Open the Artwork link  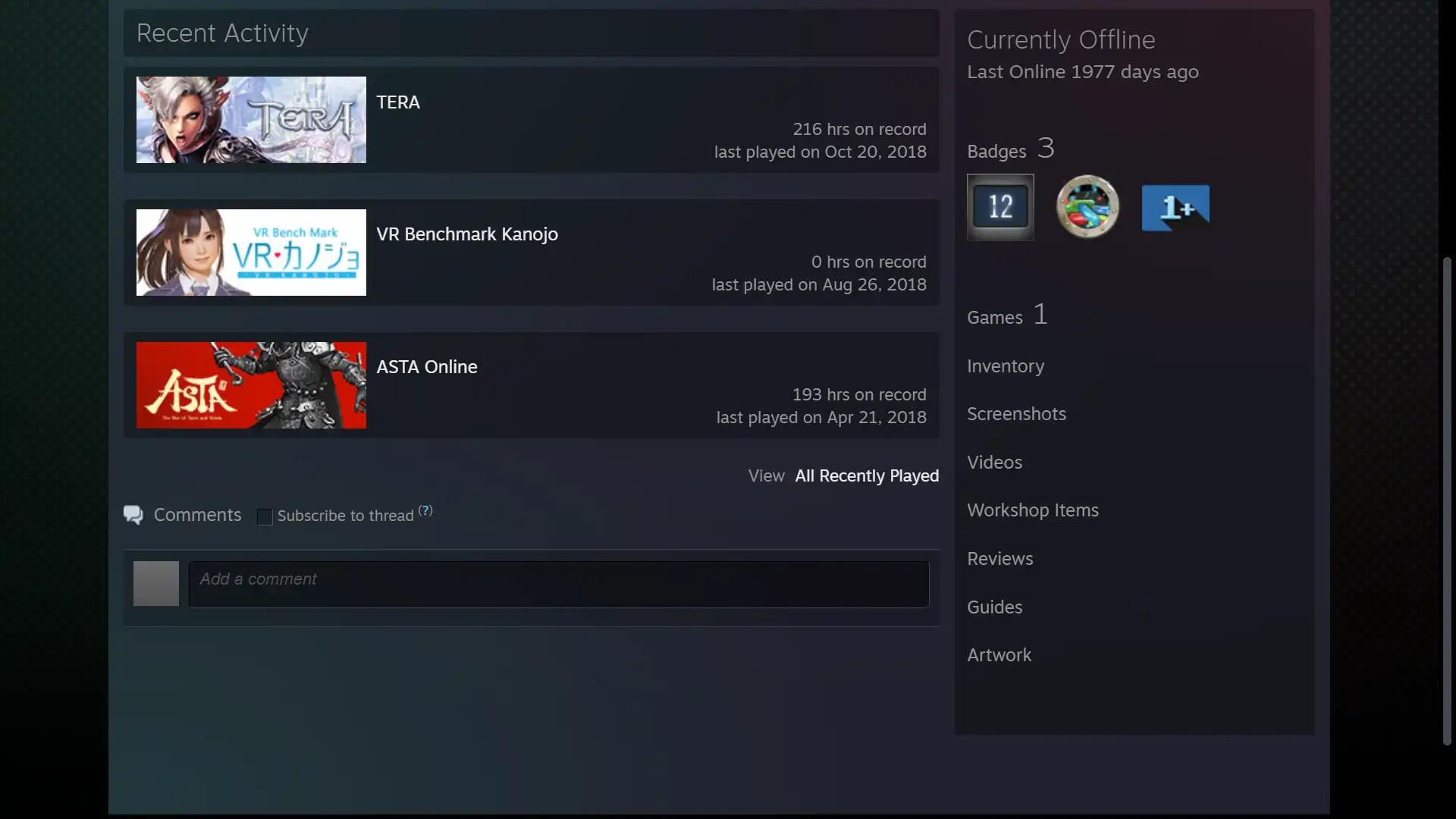point(999,655)
